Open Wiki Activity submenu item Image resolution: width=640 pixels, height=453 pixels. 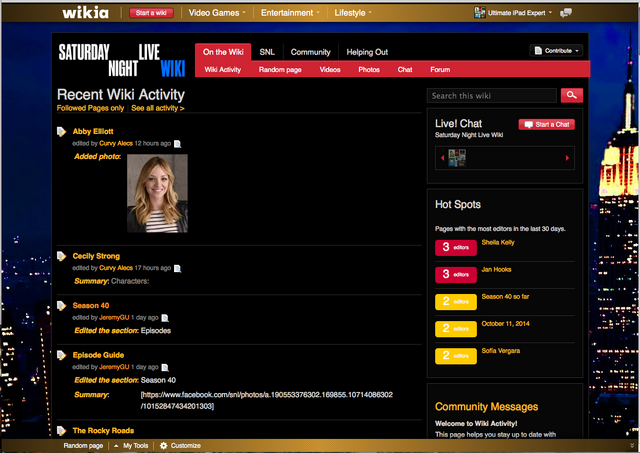[x=222, y=69]
